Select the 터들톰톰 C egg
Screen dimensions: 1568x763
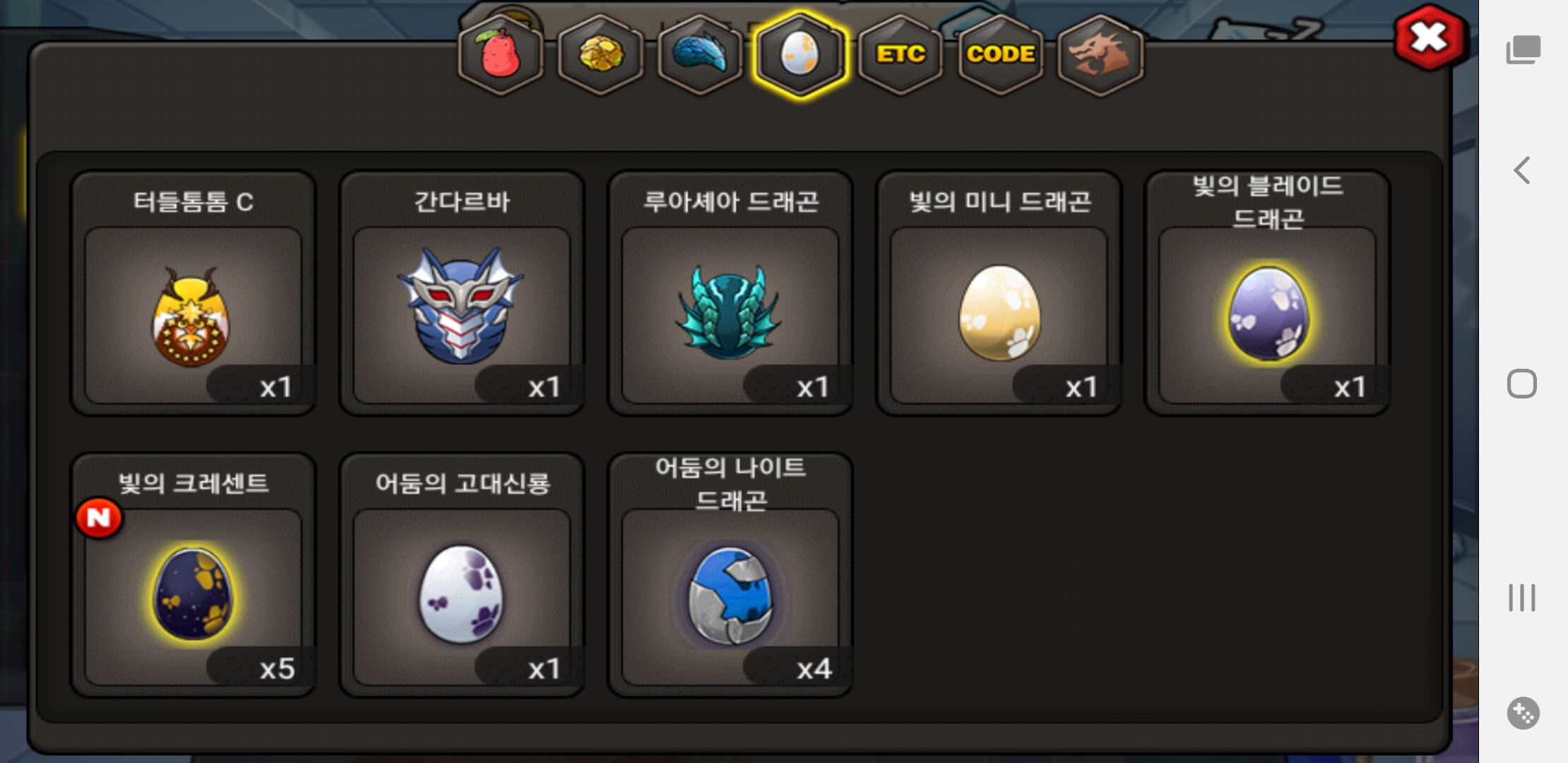[194, 293]
